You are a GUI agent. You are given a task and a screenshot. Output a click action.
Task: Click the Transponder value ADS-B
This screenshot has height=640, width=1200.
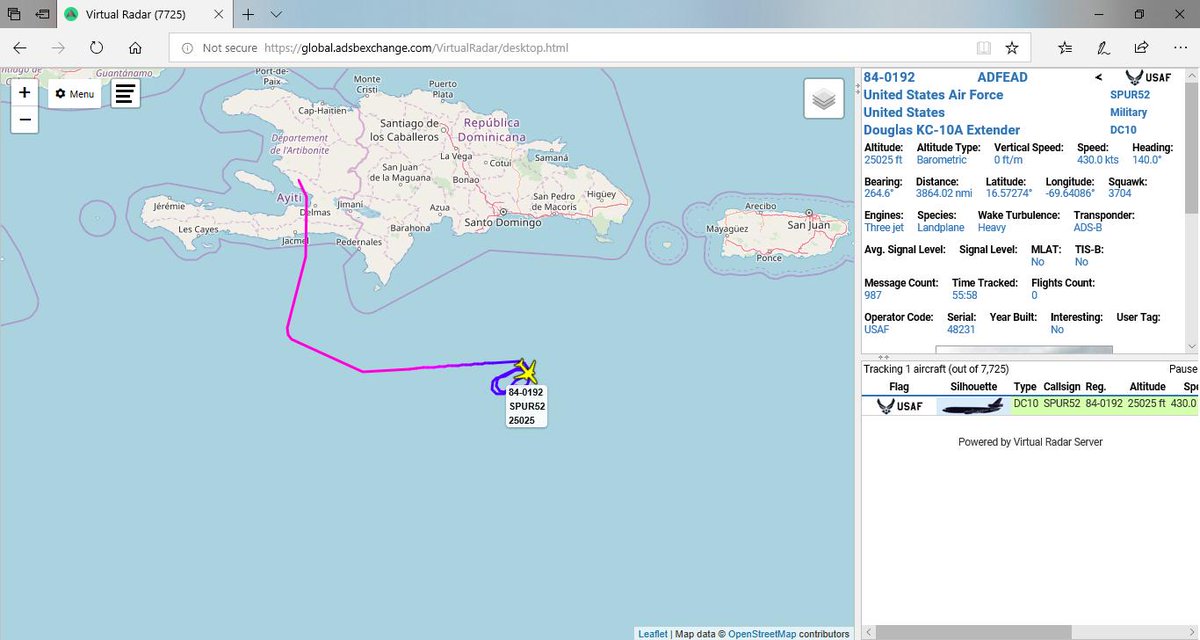[1089, 228]
